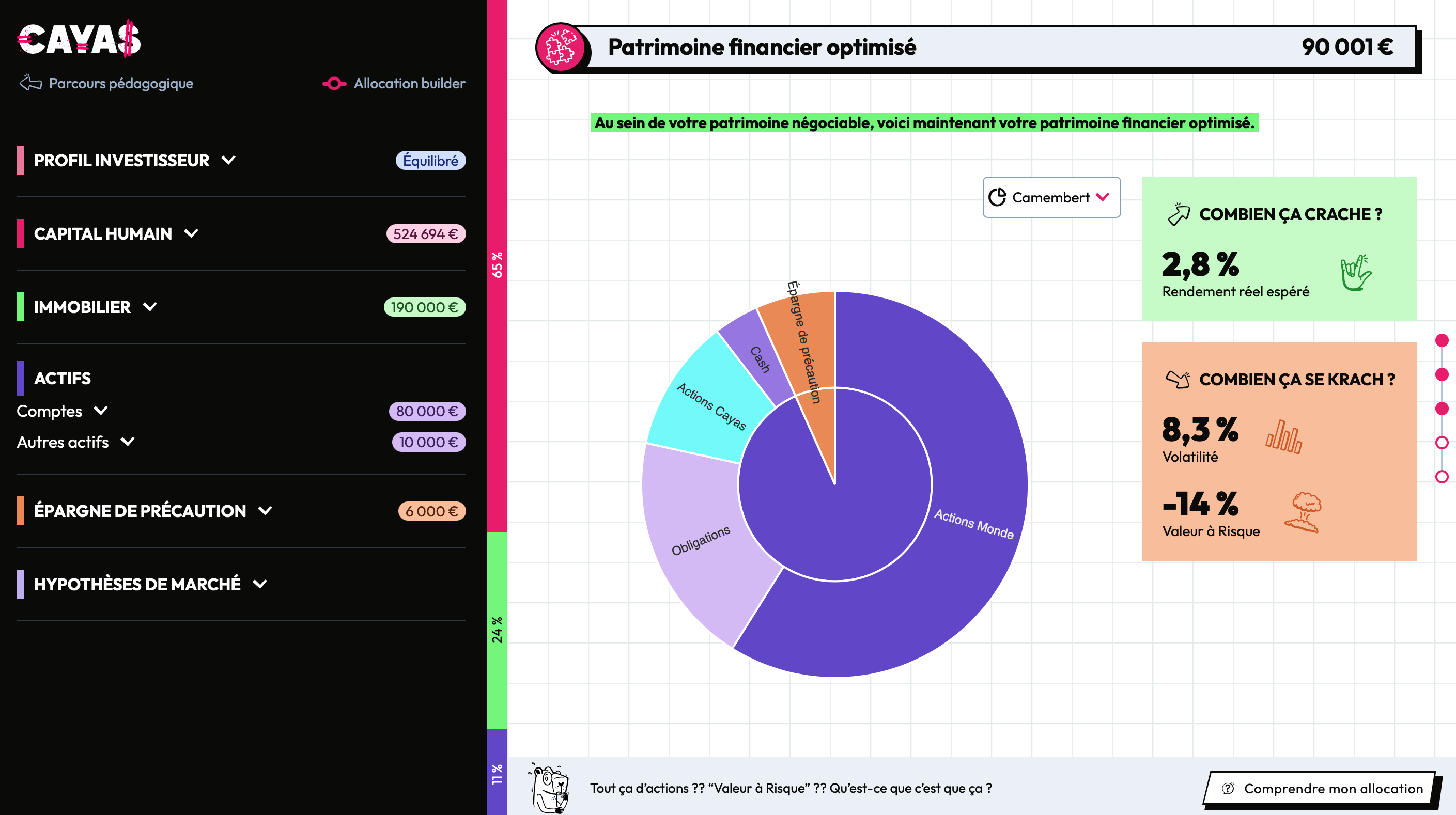Click the rock hand gesture icon
The height and width of the screenshot is (815, 1456).
click(x=1355, y=274)
